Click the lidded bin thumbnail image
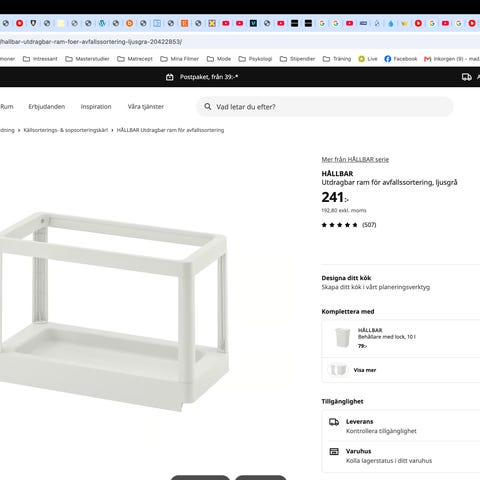 (x=342, y=338)
